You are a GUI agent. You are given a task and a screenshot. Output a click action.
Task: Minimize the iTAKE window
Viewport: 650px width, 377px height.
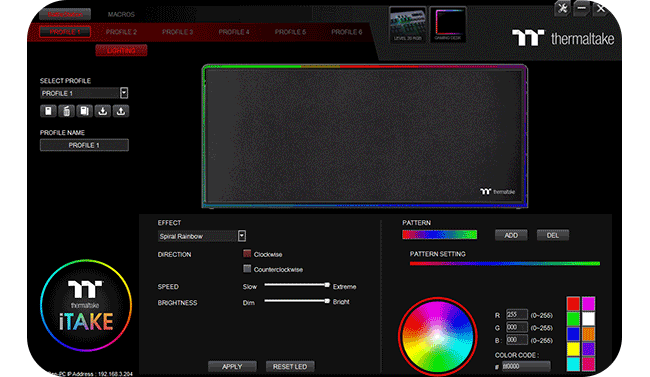[x=582, y=8]
